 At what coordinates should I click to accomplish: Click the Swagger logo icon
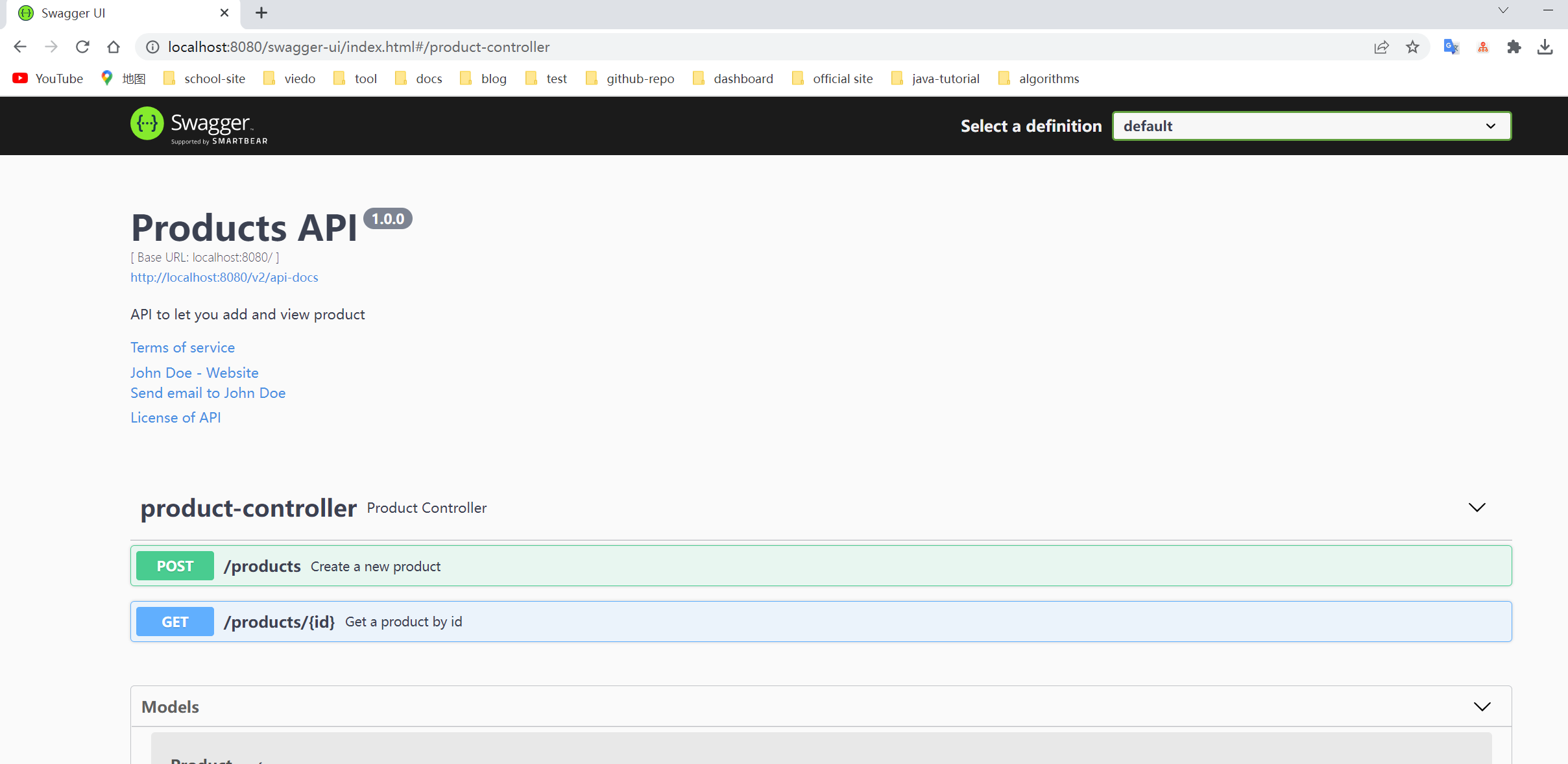(147, 123)
